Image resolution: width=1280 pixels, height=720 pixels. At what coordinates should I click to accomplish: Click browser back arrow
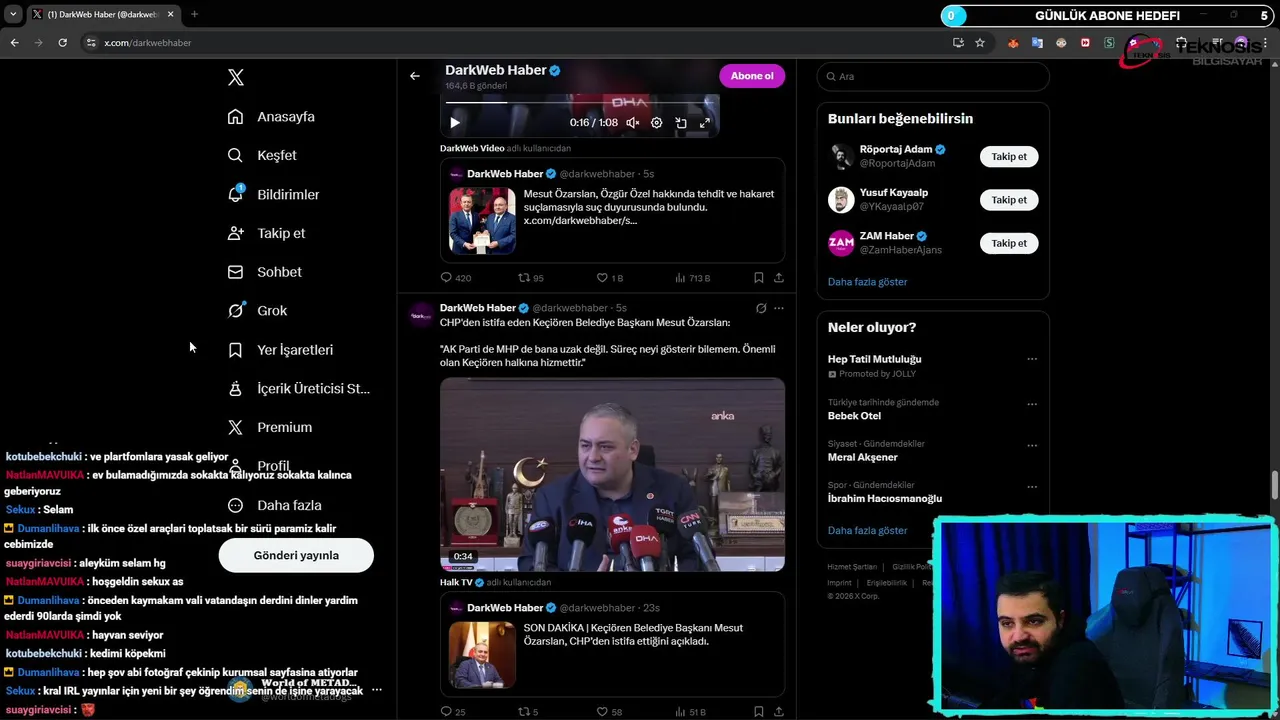pos(14,43)
